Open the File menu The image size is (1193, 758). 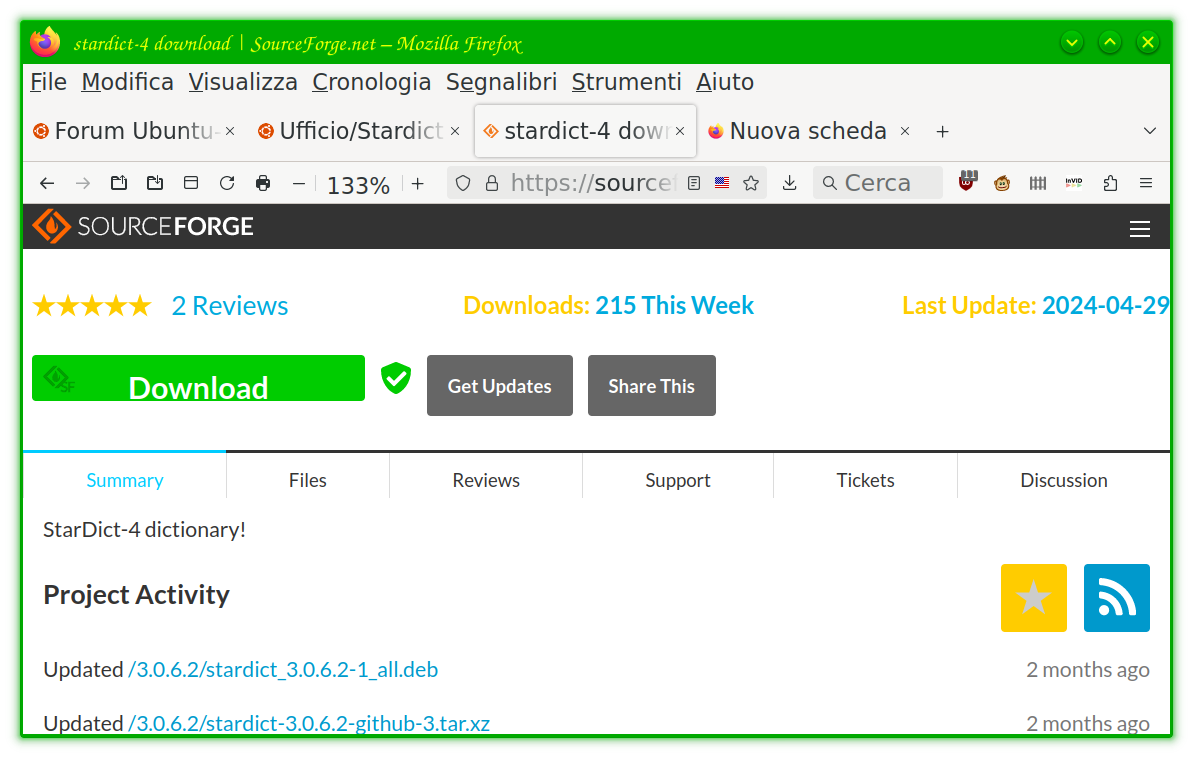(x=48, y=82)
